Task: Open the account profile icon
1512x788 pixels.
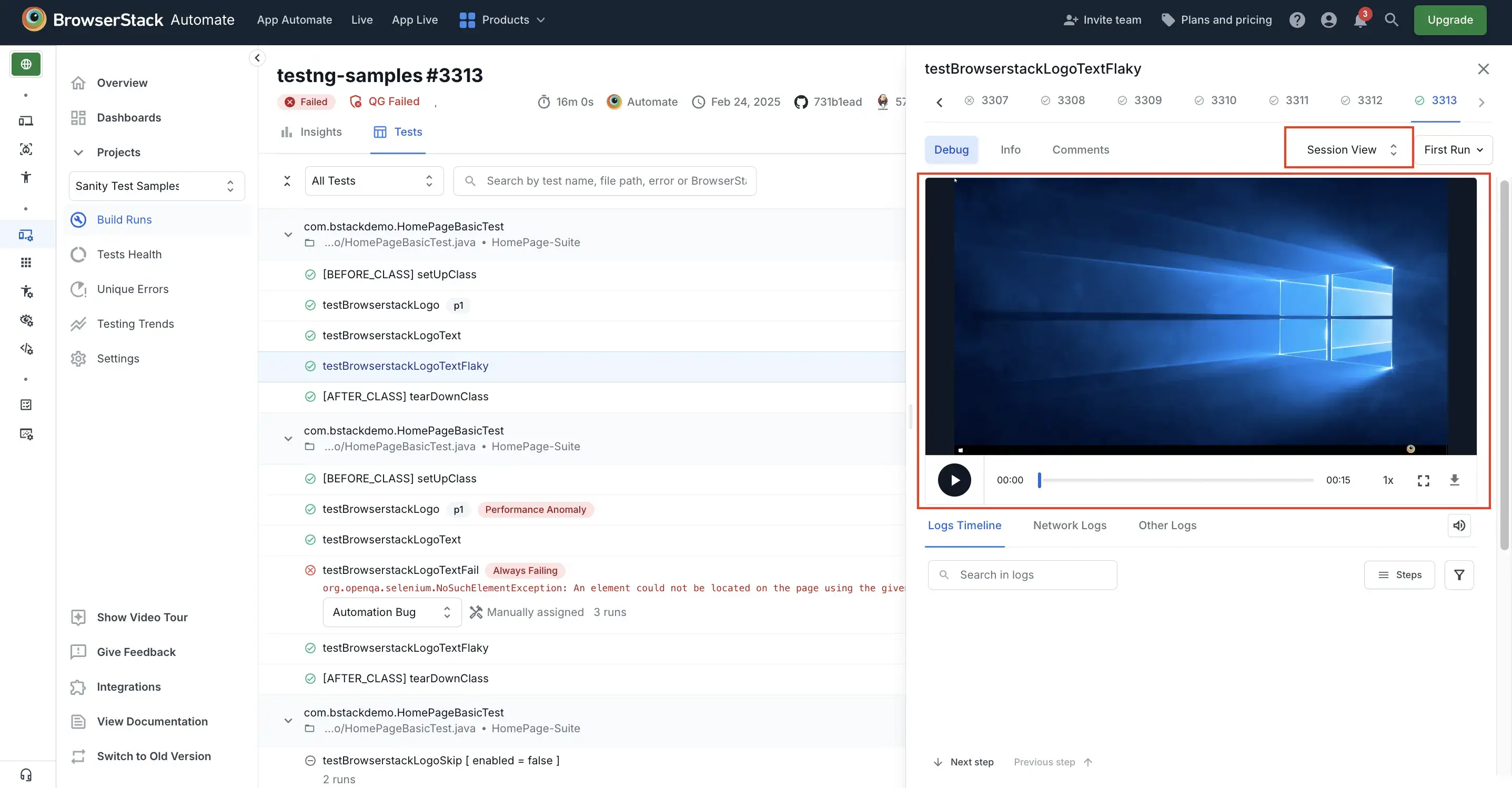Action: (1328, 19)
